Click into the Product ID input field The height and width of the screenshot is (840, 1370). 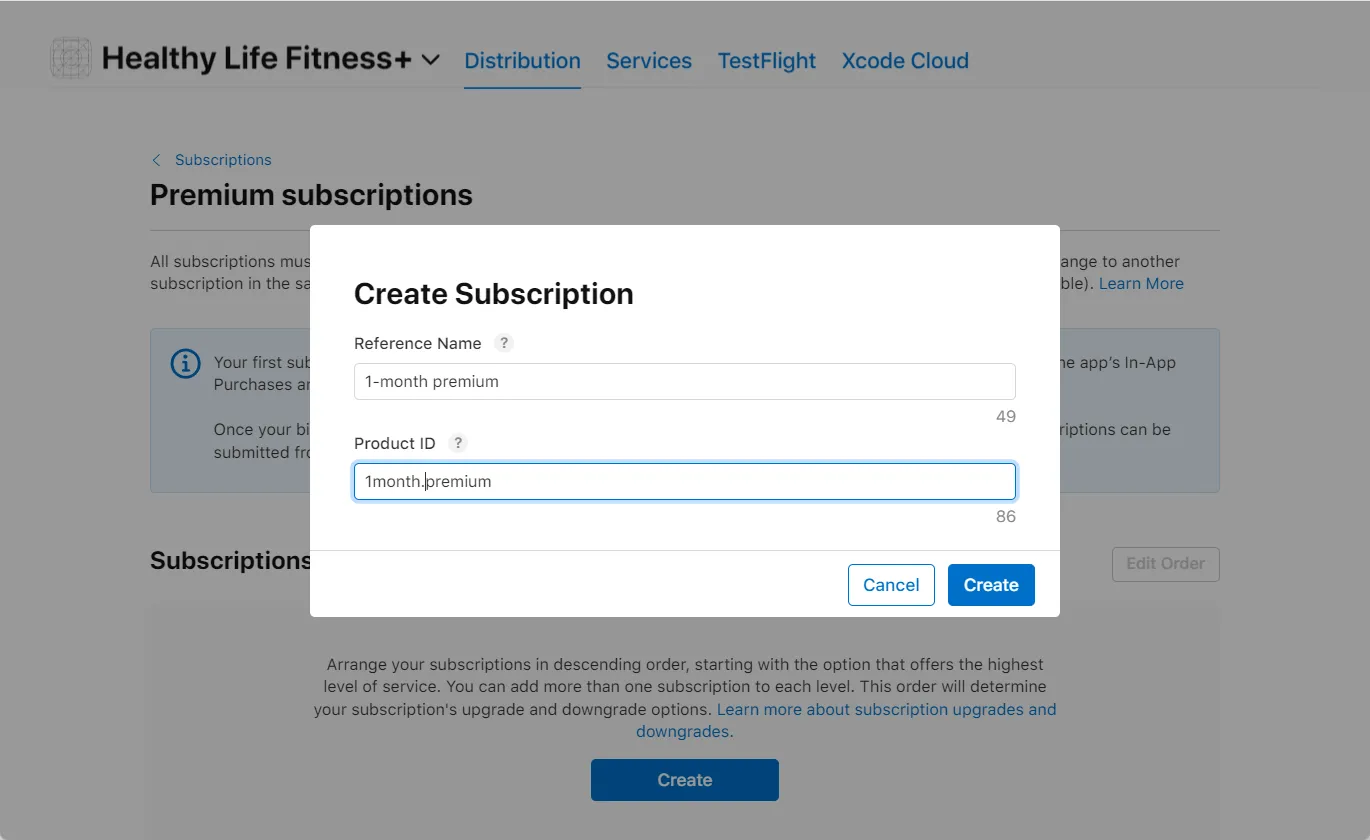pyautogui.click(x=684, y=481)
